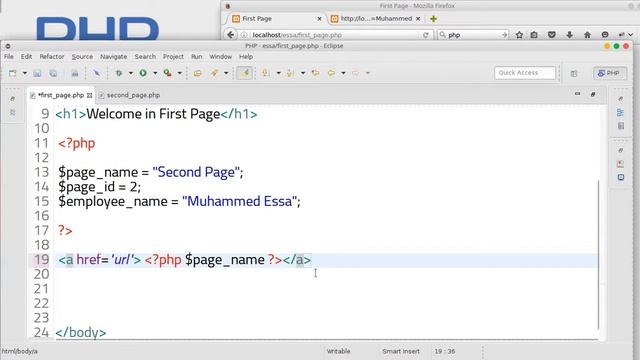The width and height of the screenshot is (640, 360).
Task: Expand the Debug dropdown arrow
Action: (131, 73)
